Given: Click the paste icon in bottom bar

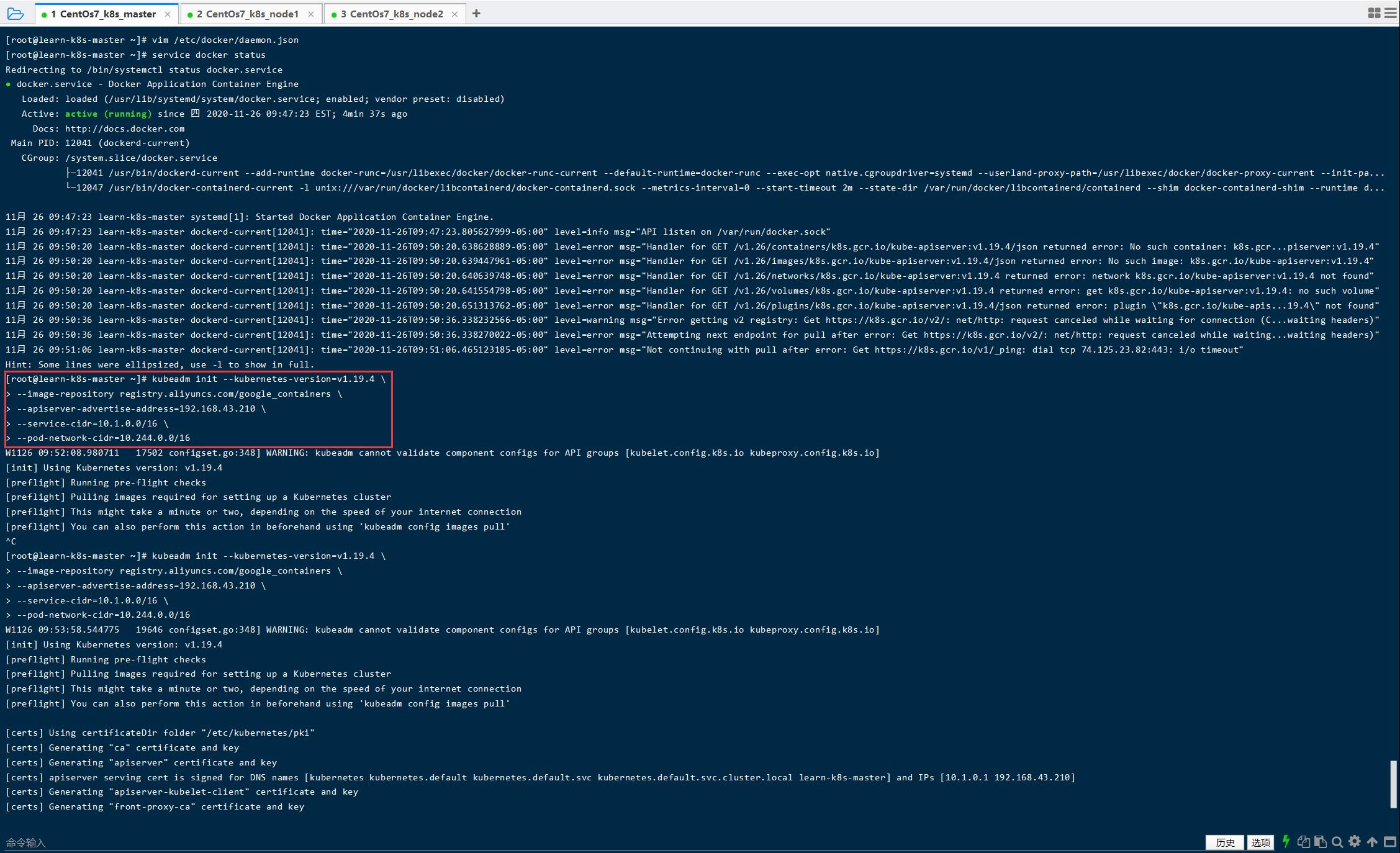Looking at the screenshot, I should pos(1320,842).
